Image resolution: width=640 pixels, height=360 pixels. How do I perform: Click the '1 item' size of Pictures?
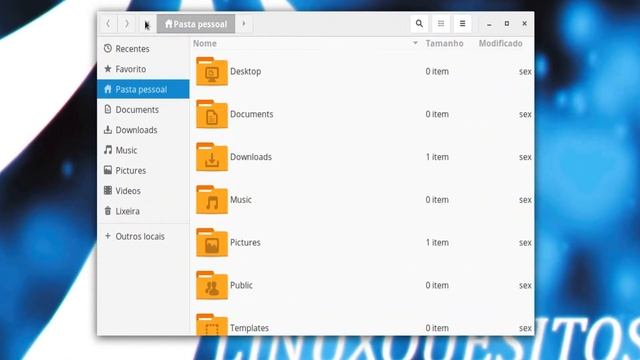437,242
